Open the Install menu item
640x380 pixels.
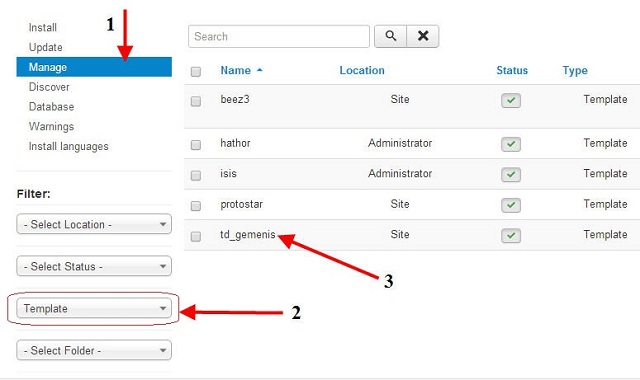42,27
